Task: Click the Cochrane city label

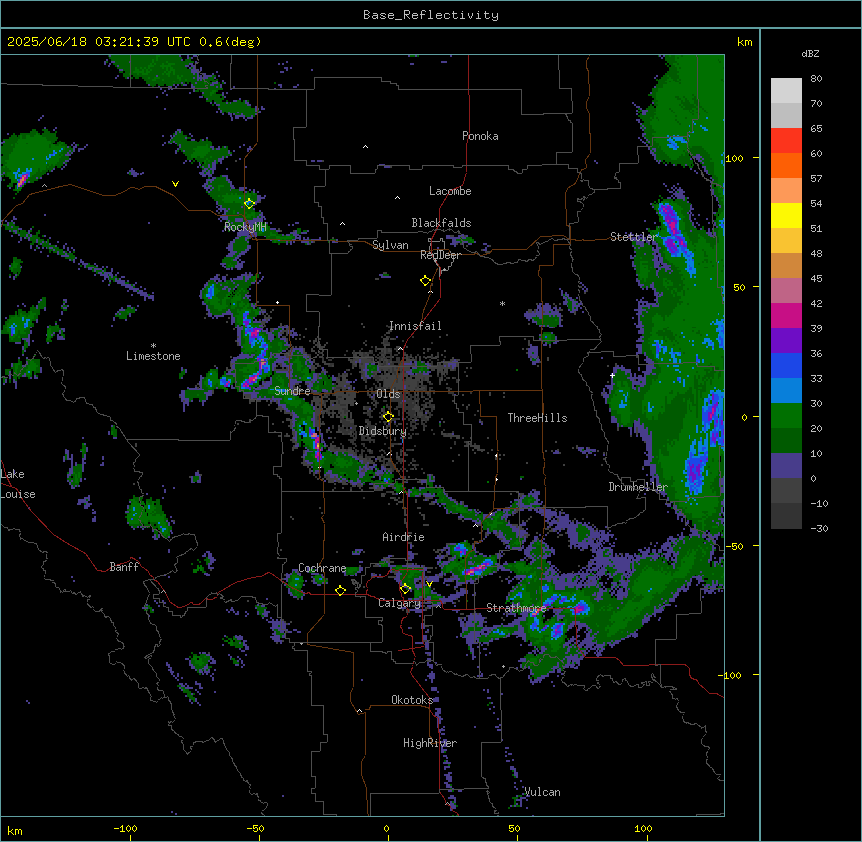Action: 322,568
